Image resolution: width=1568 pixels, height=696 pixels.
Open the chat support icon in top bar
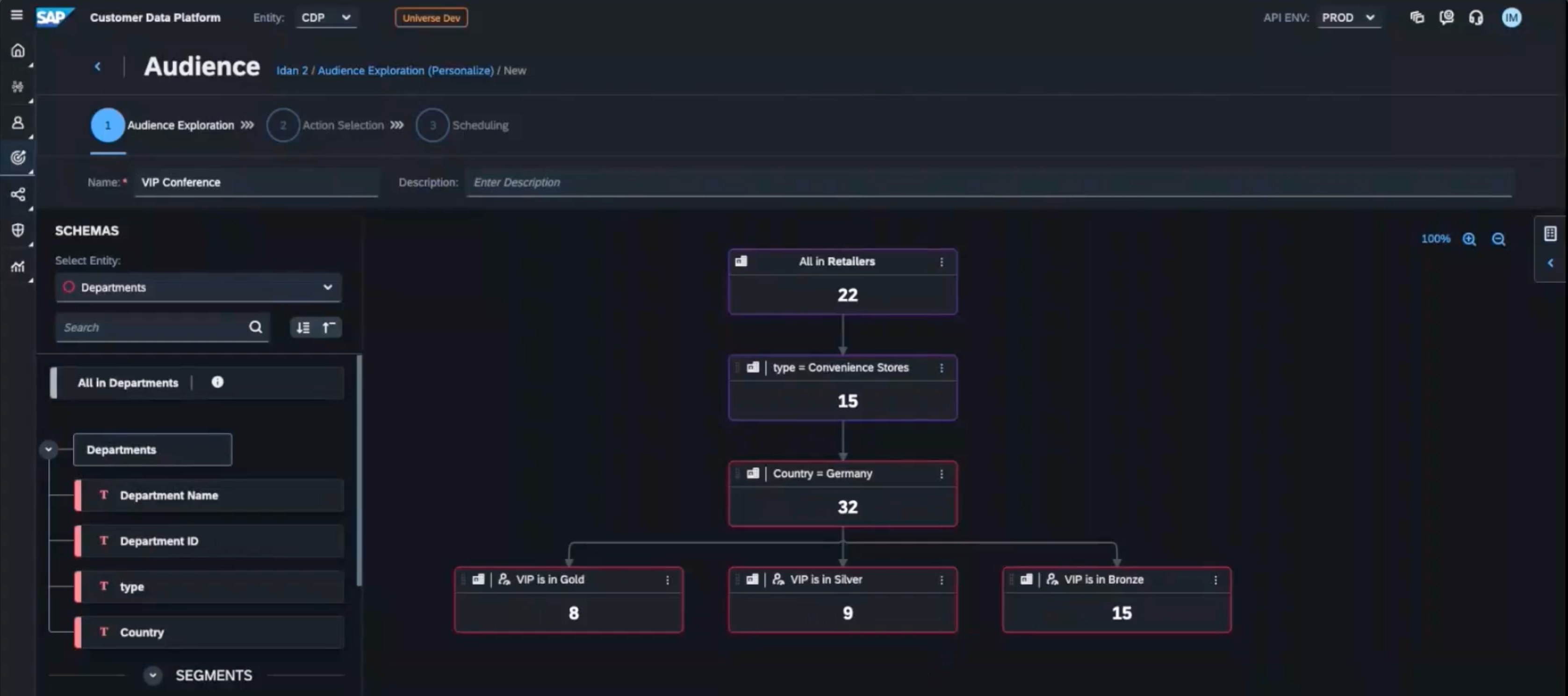(x=1446, y=18)
